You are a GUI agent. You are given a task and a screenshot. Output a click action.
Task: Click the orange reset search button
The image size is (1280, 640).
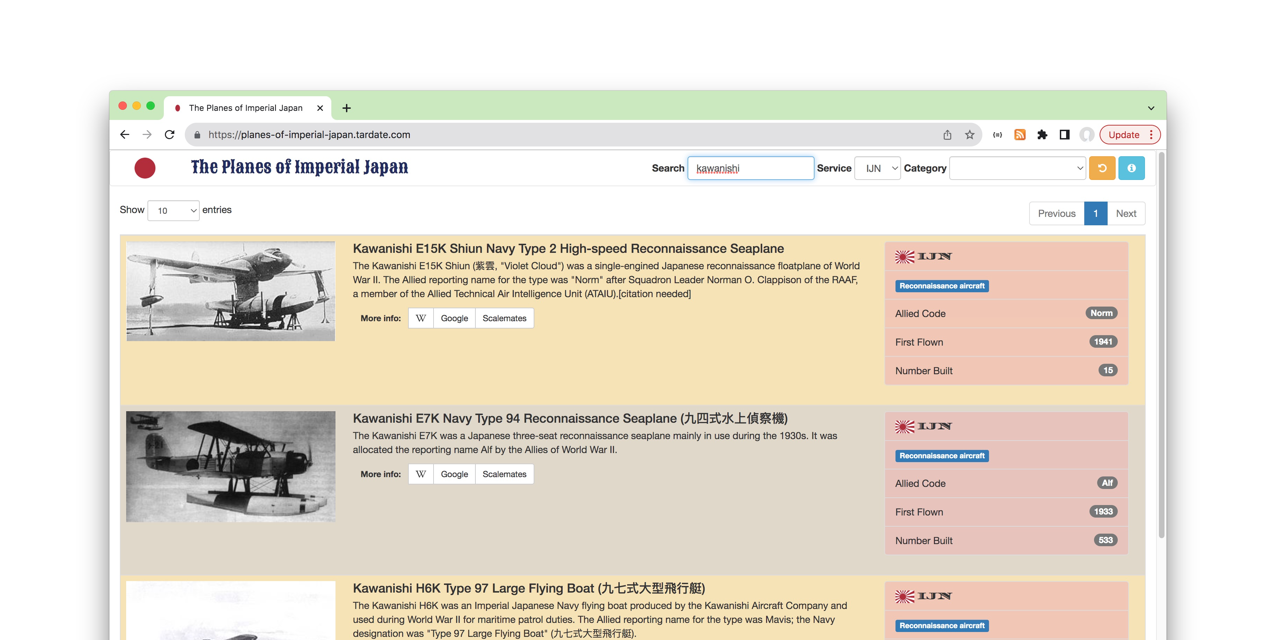click(1102, 168)
